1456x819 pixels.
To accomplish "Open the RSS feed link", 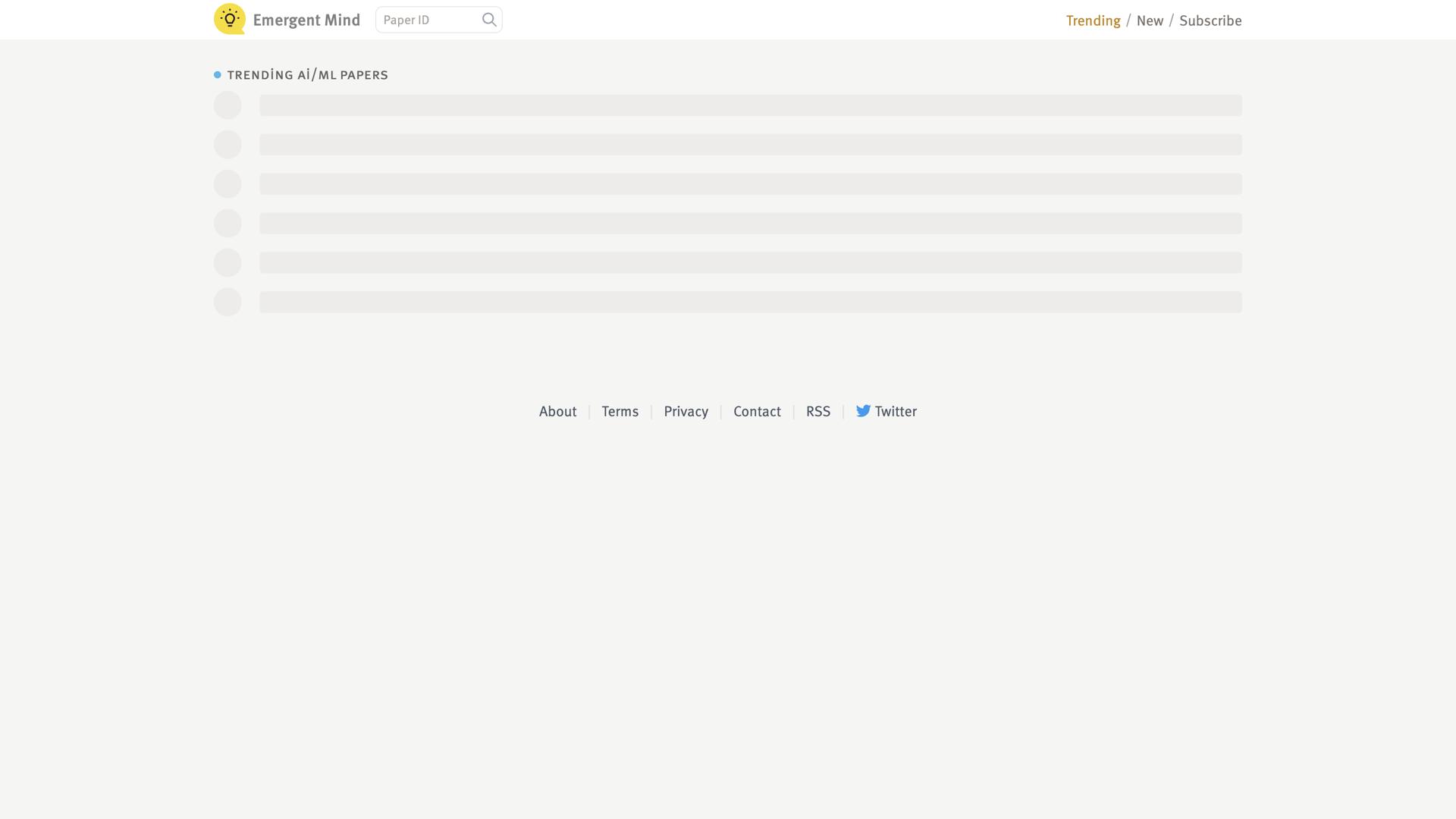I will (817, 411).
